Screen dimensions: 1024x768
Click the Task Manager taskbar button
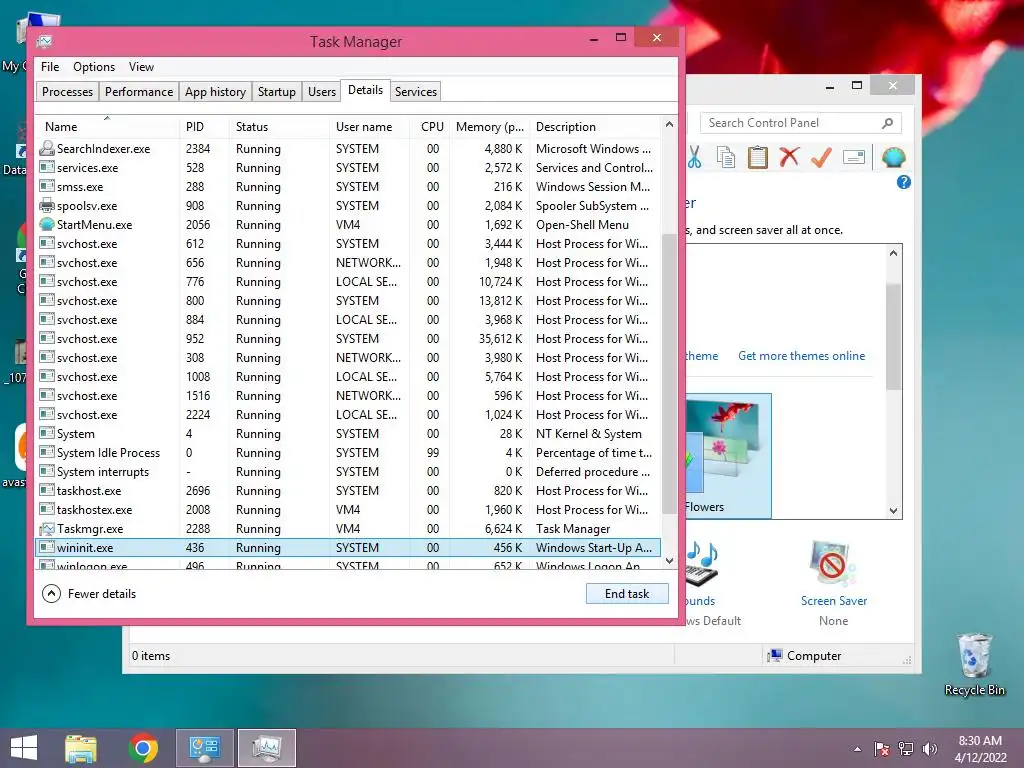tap(266, 748)
